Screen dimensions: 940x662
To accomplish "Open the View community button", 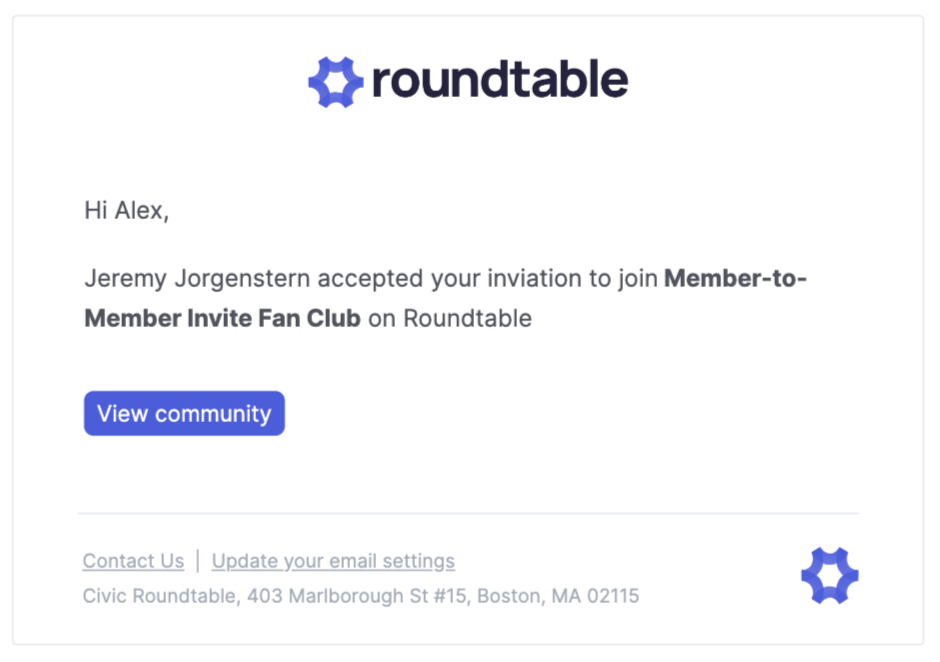I will click(184, 413).
